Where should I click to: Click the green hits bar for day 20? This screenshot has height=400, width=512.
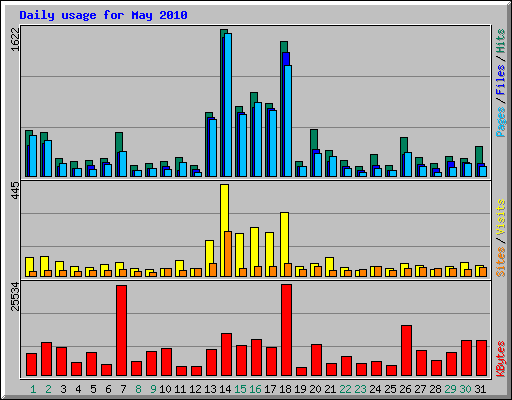312,153
